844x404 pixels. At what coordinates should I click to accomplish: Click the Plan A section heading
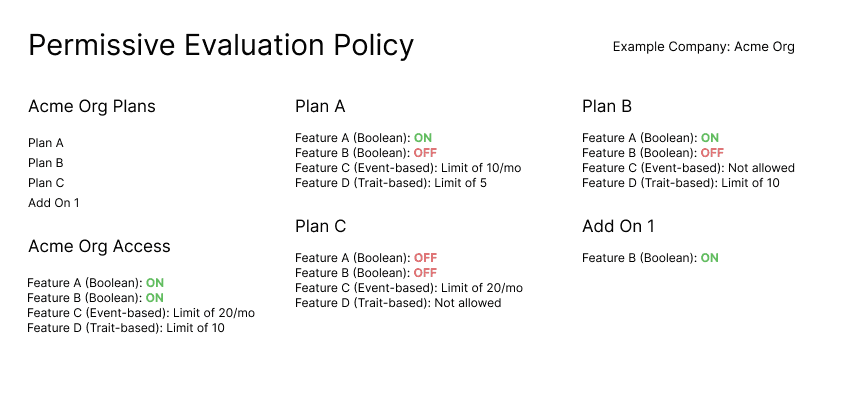coord(320,107)
